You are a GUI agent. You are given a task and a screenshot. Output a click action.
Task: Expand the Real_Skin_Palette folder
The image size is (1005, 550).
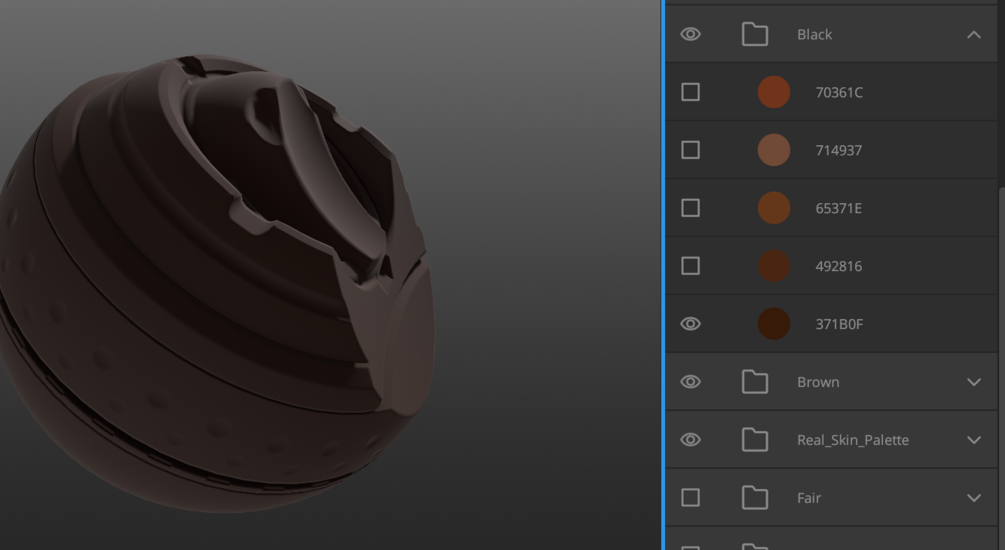pyautogui.click(x=974, y=440)
